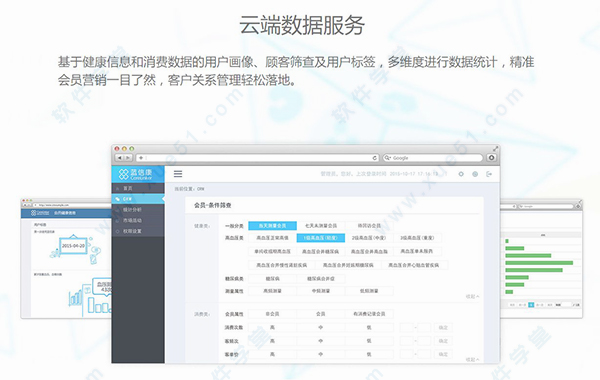Select the 糖尿病合并症 option
600x380 pixels.
(321, 279)
